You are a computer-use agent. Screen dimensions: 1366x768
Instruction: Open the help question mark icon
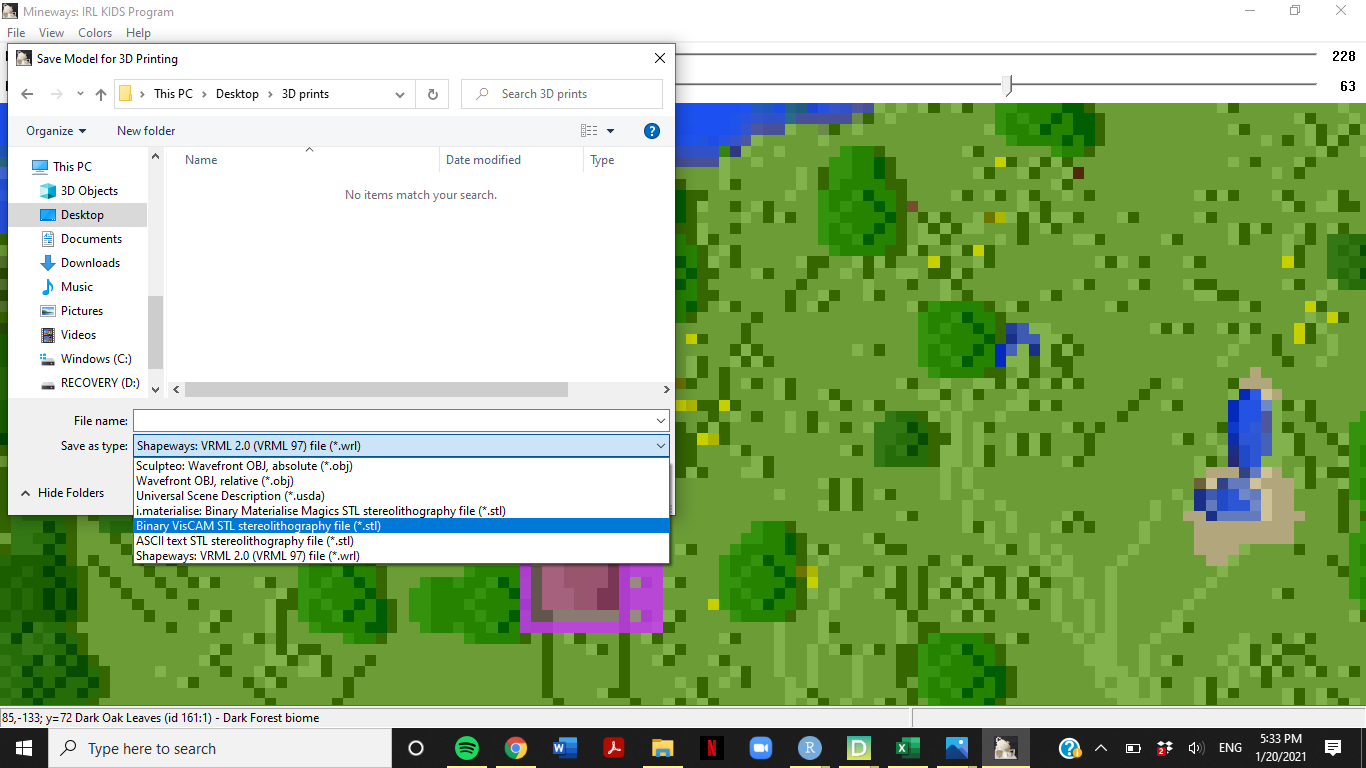[652, 131]
